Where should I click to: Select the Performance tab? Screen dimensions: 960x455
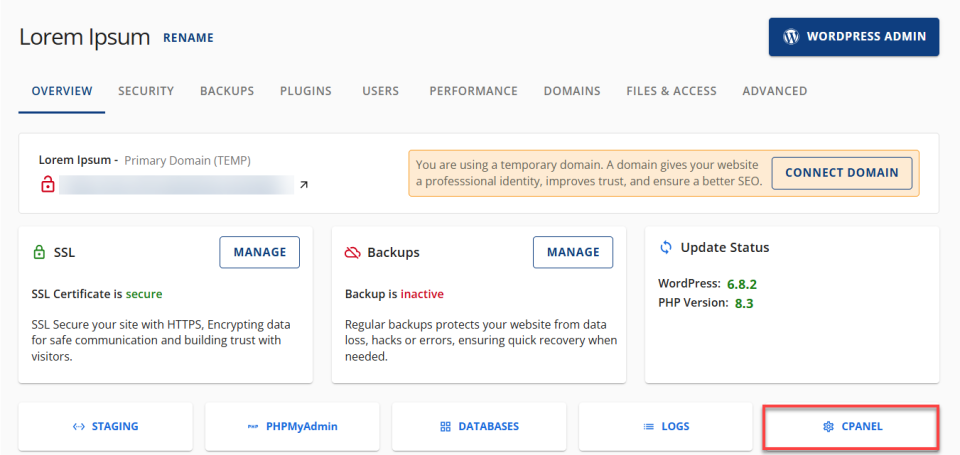tap(473, 91)
